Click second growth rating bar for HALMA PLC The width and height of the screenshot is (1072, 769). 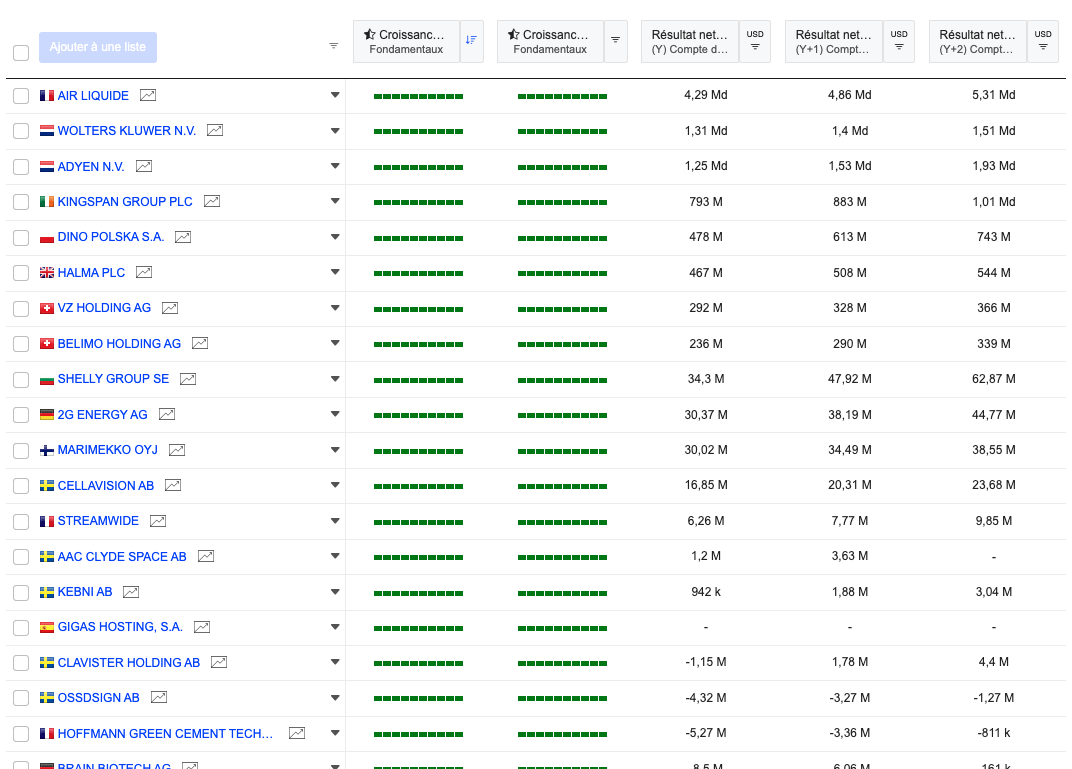tap(563, 273)
